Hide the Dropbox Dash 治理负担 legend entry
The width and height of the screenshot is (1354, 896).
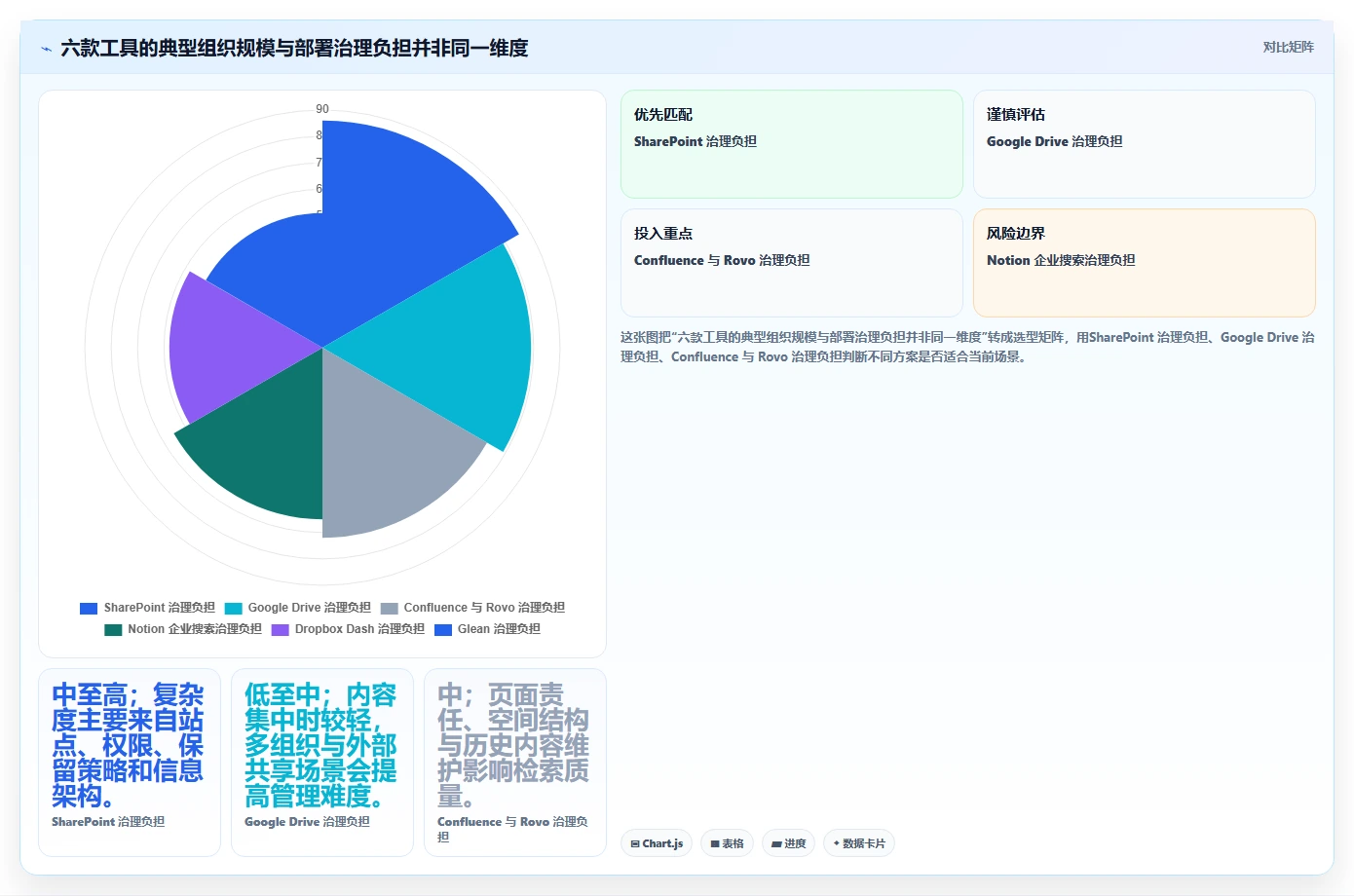coord(348,629)
